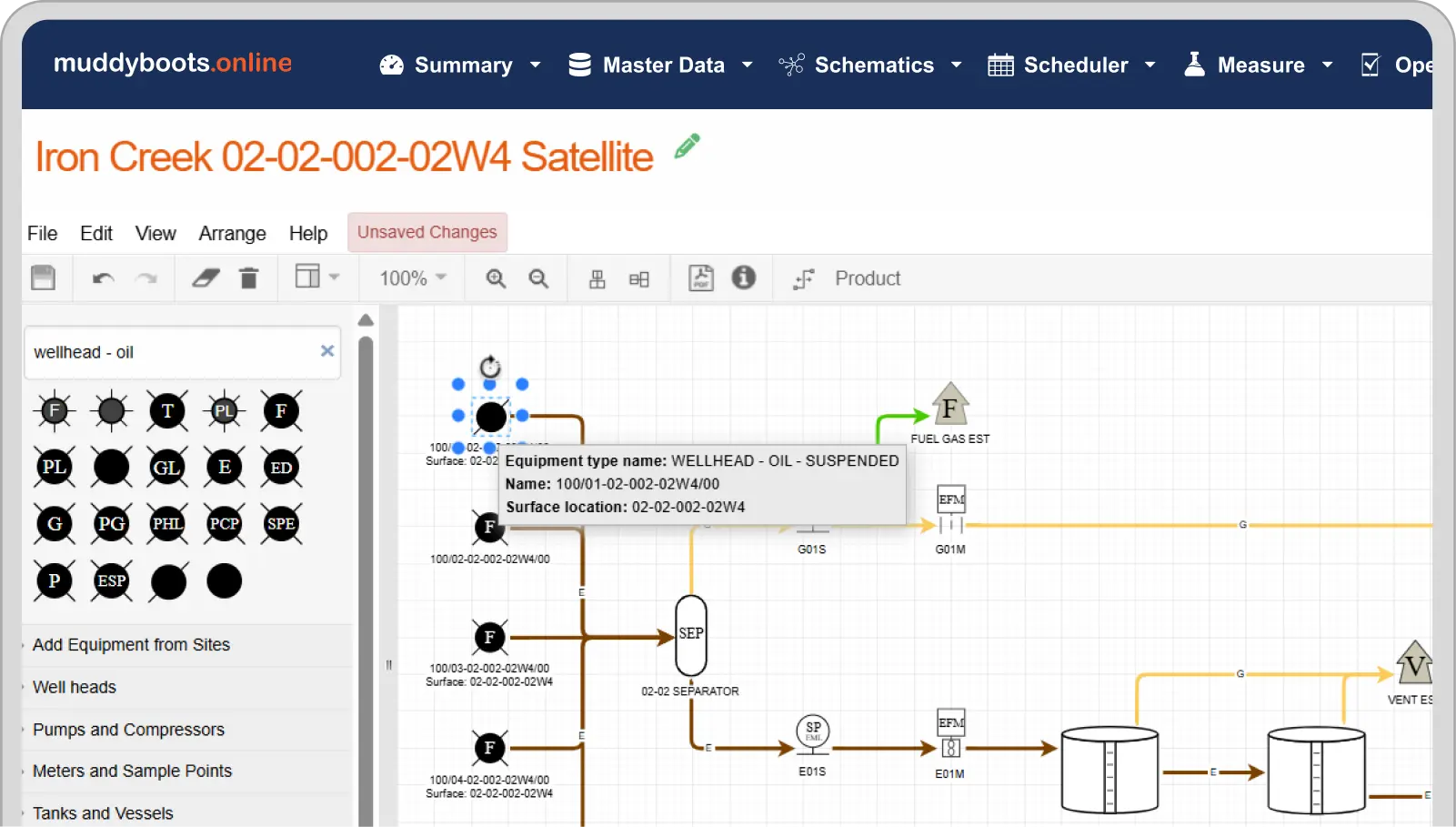Undo the last schematic change

103,278
